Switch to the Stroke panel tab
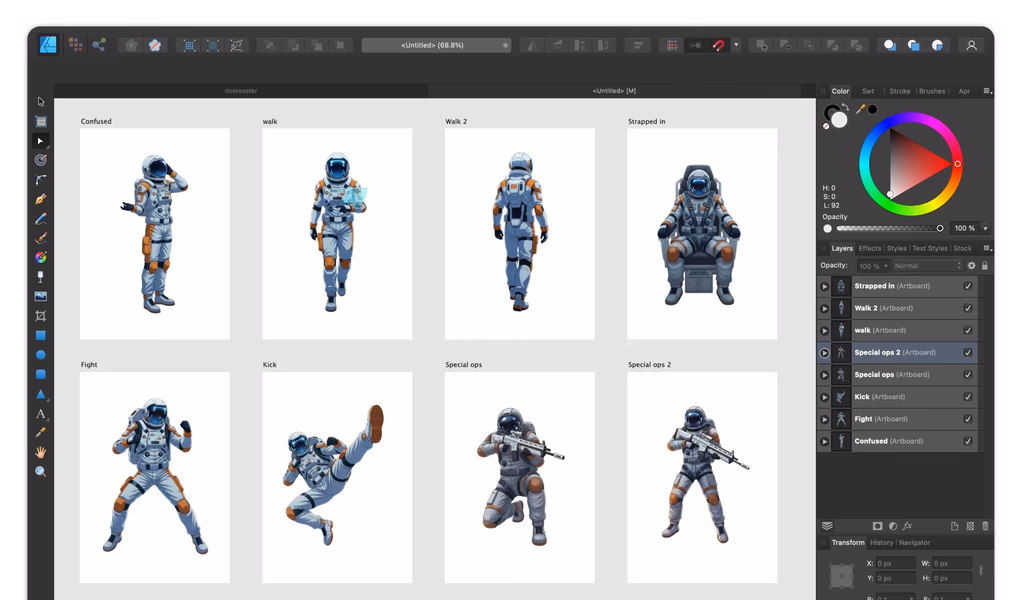Screen dimensions: 1024x600 point(899,91)
